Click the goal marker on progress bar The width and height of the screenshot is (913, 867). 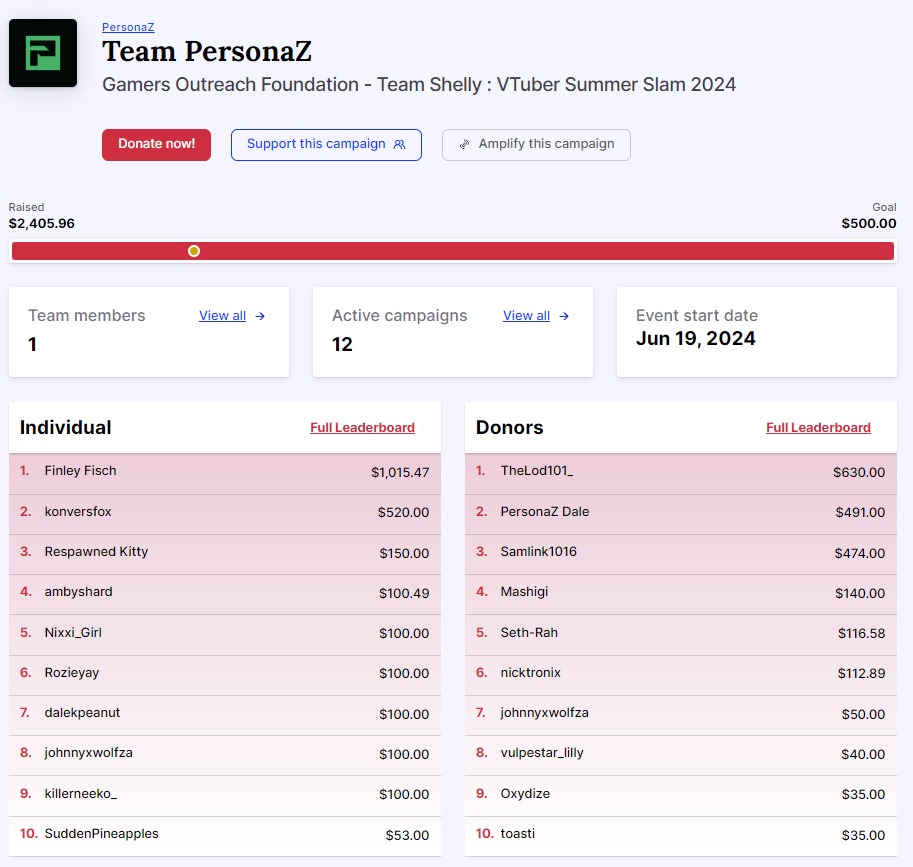(194, 251)
